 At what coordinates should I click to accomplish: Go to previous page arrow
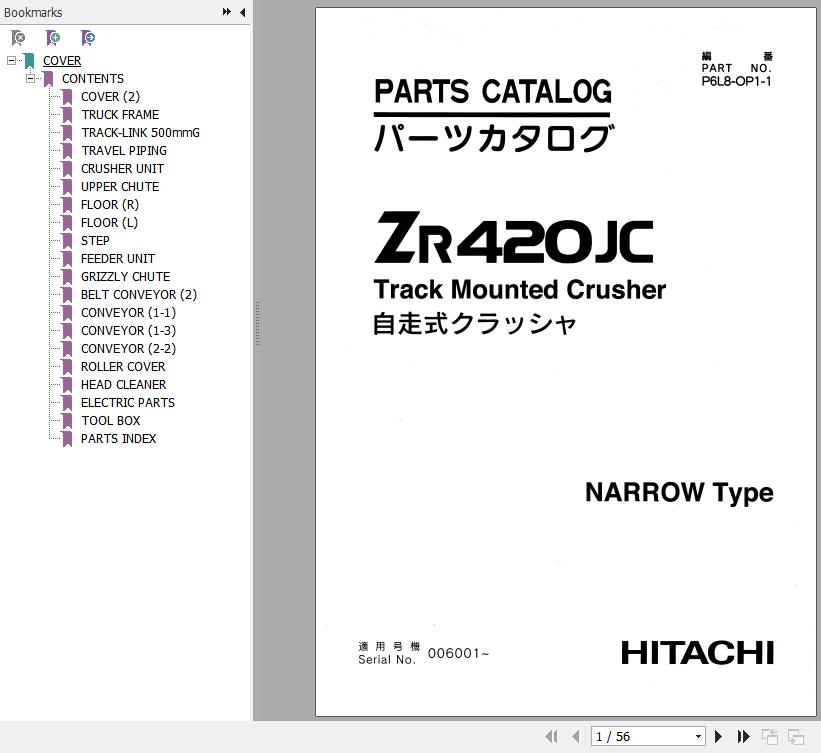[575, 737]
